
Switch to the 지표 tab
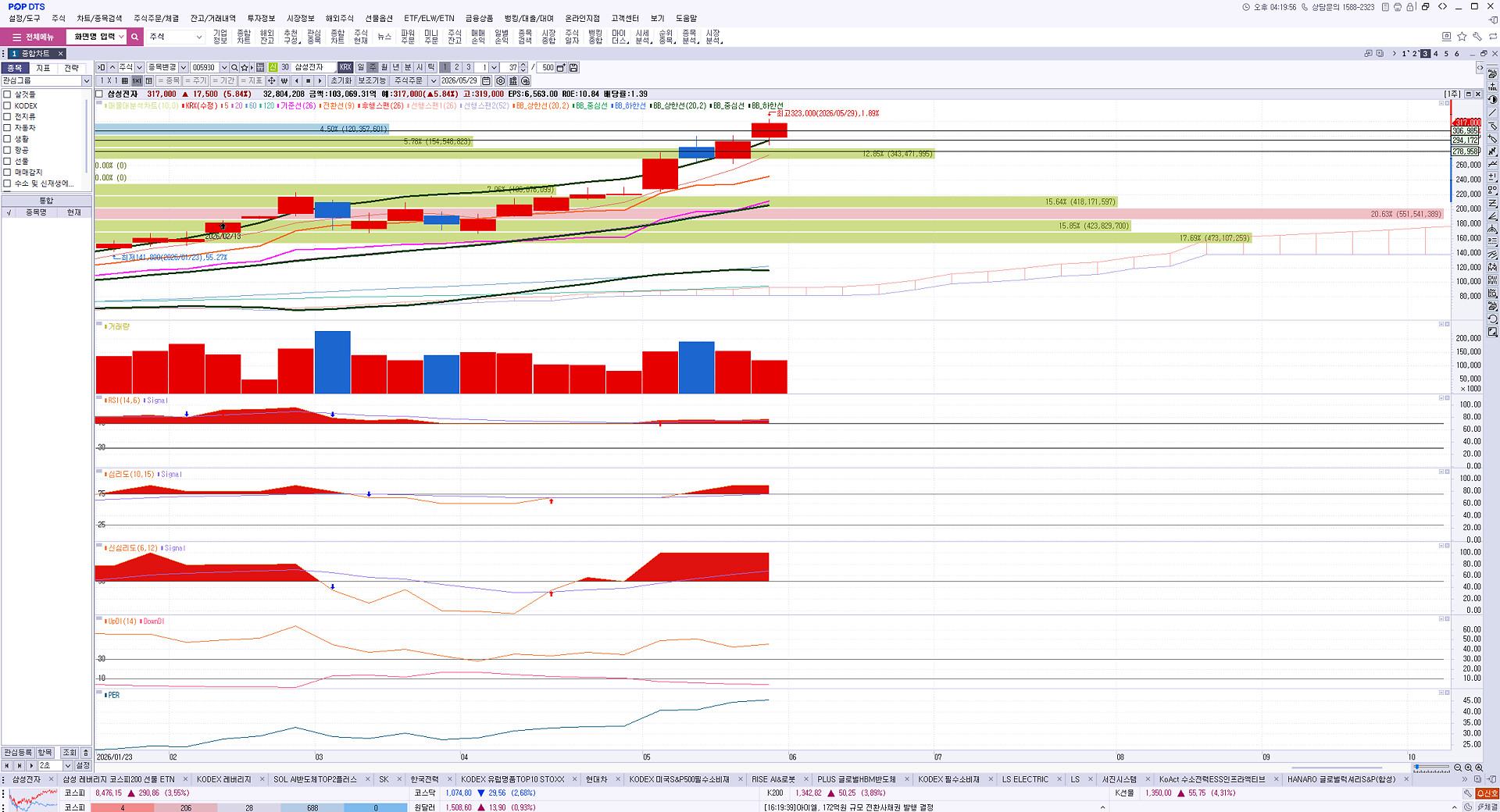(43, 68)
